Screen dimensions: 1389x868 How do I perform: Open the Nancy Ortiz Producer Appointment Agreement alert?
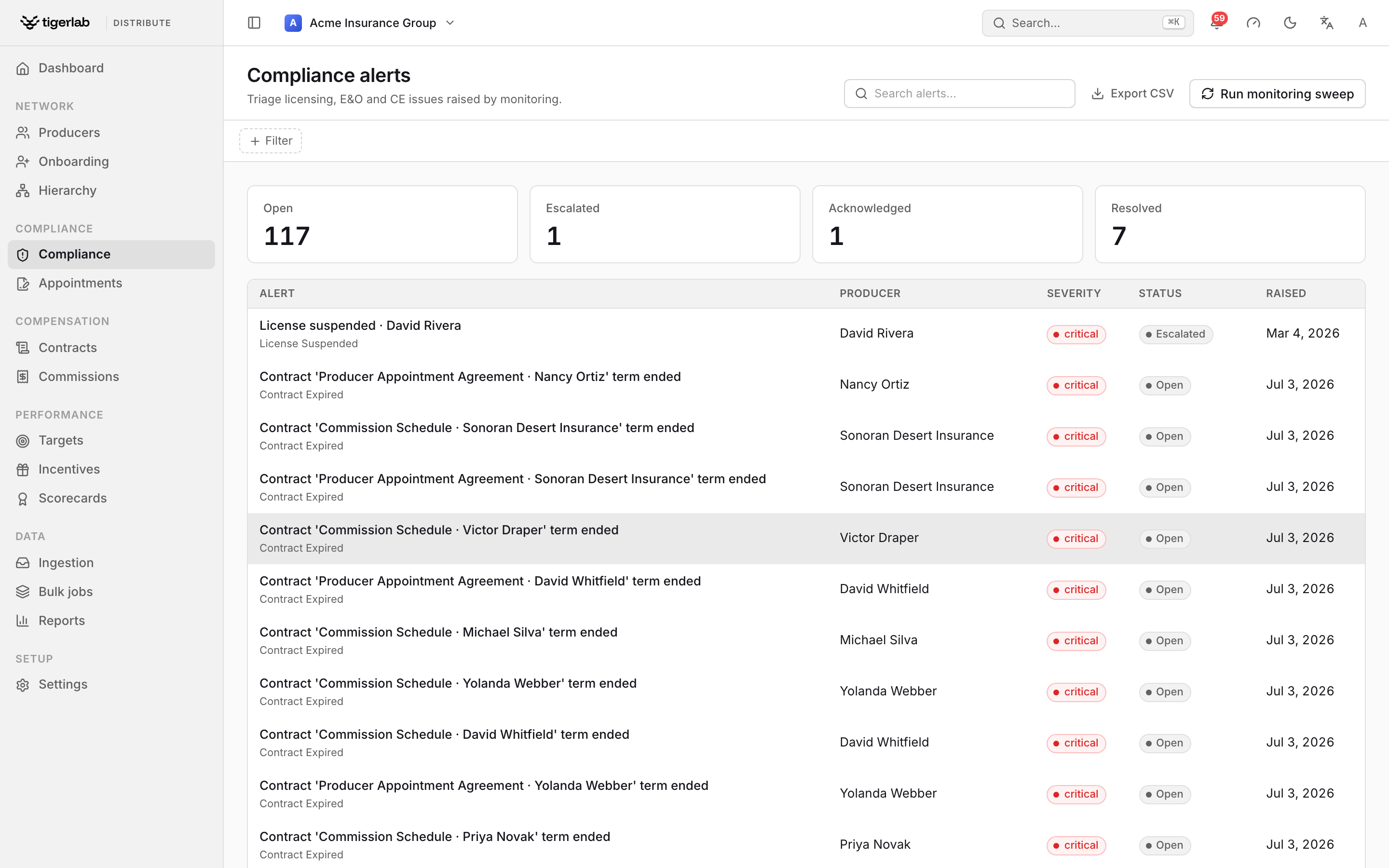(x=806, y=385)
